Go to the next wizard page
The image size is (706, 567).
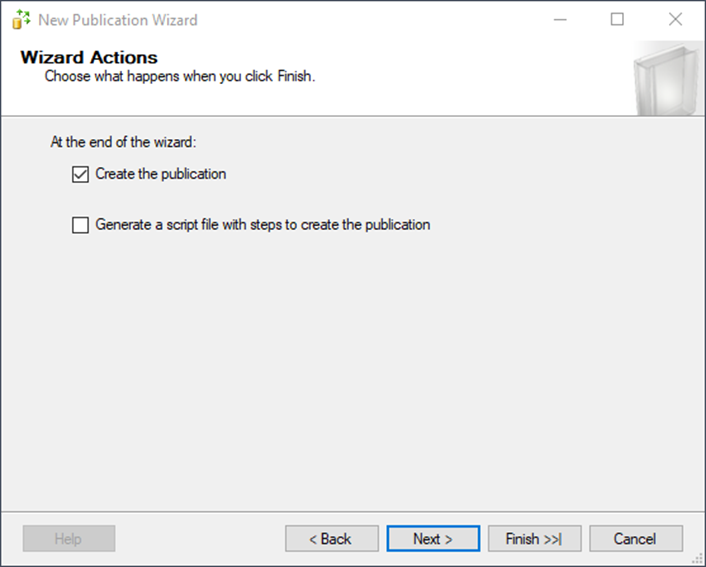[x=433, y=539]
